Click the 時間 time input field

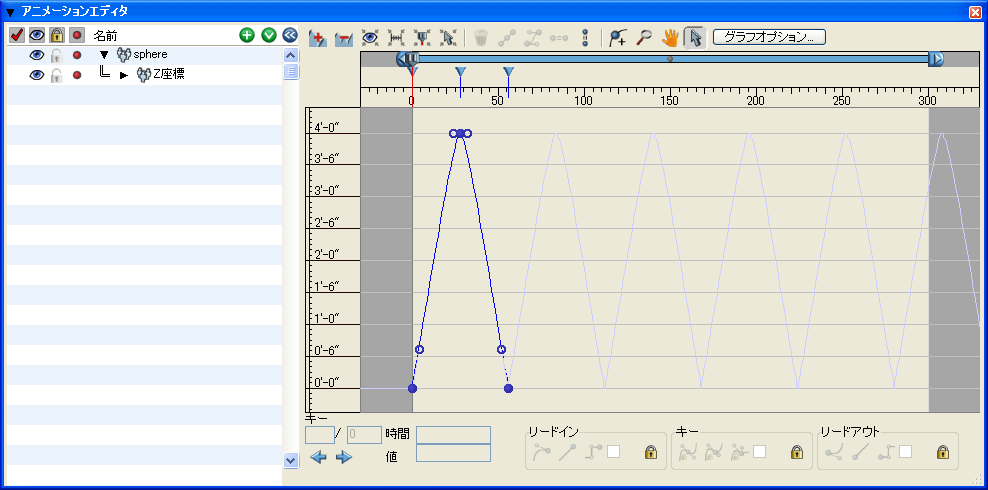click(453, 435)
